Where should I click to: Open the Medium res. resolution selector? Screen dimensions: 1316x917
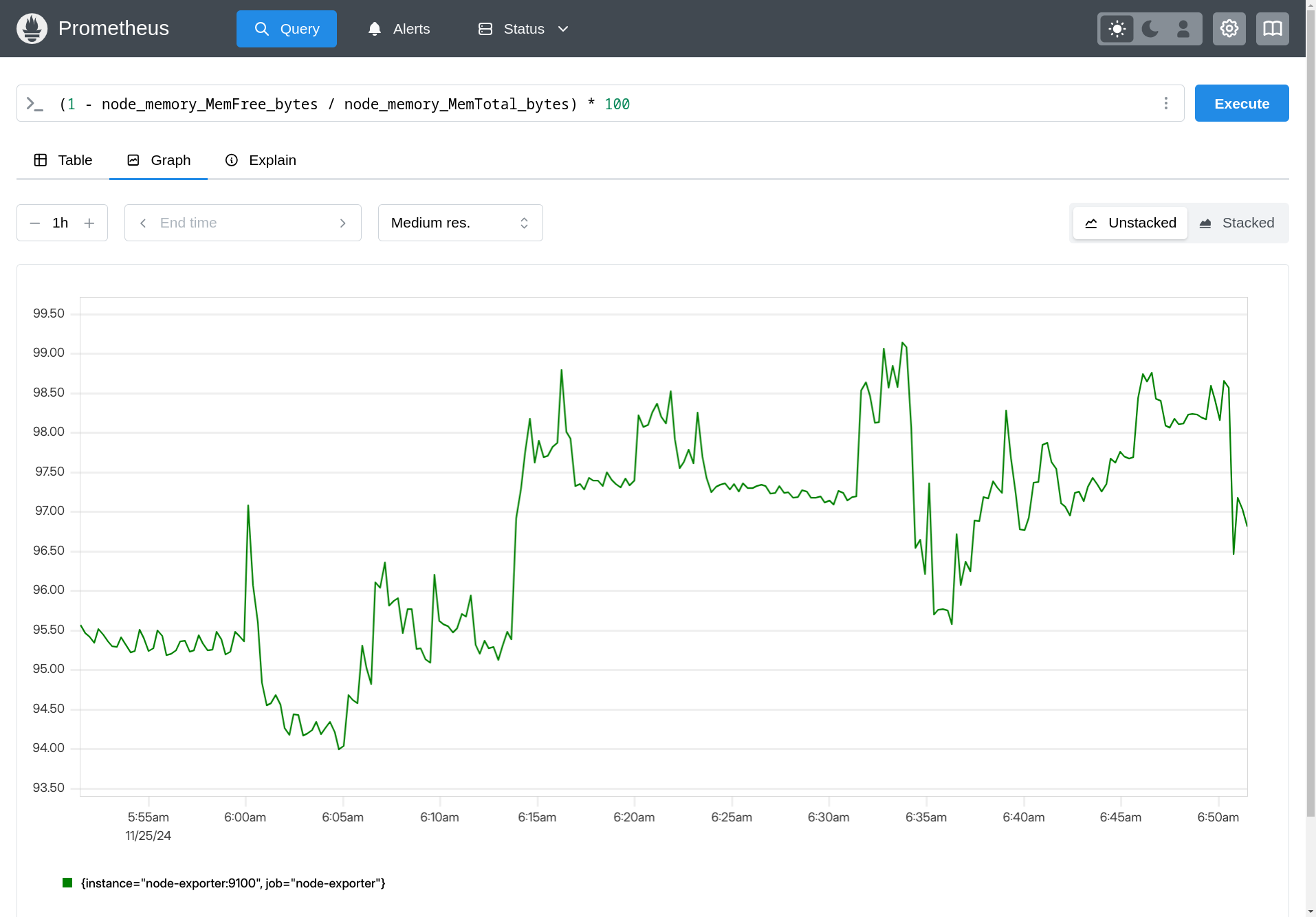(x=459, y=223)
